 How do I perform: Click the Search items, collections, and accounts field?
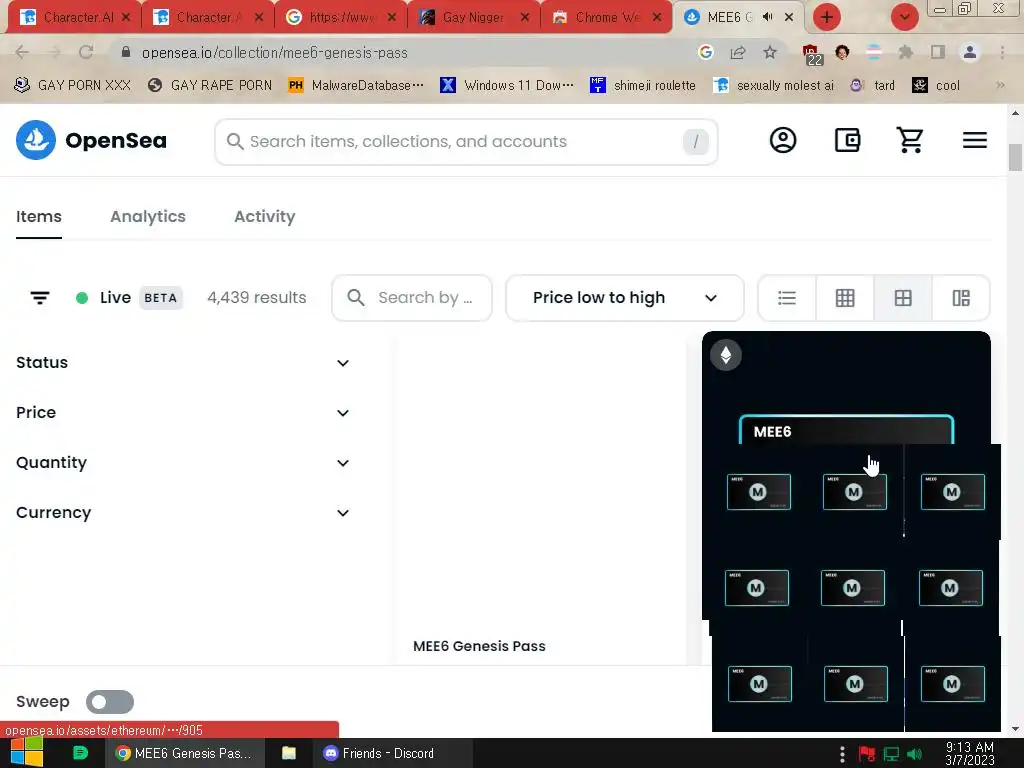(x=466, y=141)
